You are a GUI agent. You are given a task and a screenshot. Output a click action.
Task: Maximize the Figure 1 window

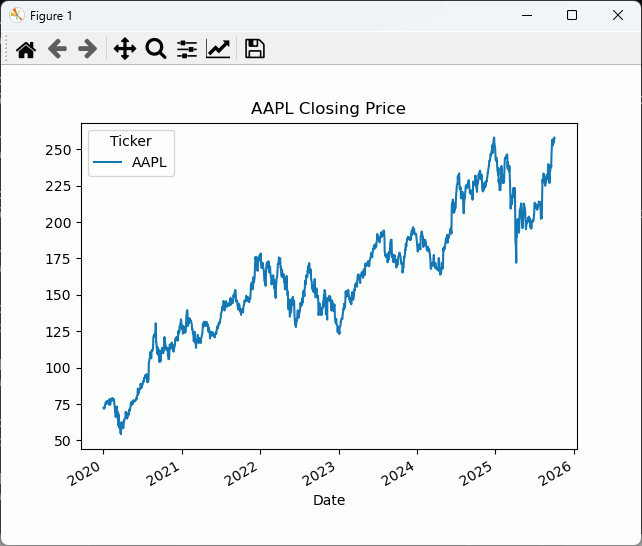click(x=572, y=15)
